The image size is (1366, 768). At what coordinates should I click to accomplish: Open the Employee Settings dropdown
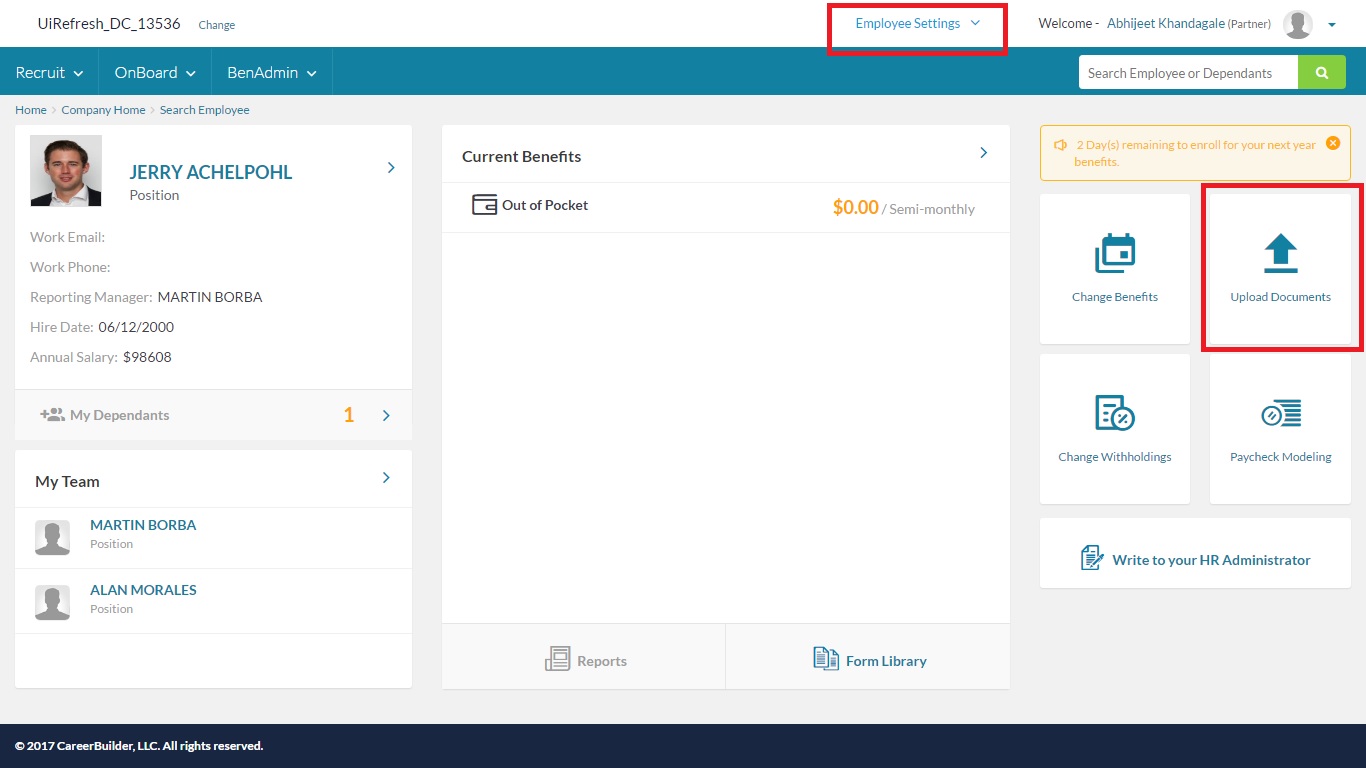(x=917, y=24)
